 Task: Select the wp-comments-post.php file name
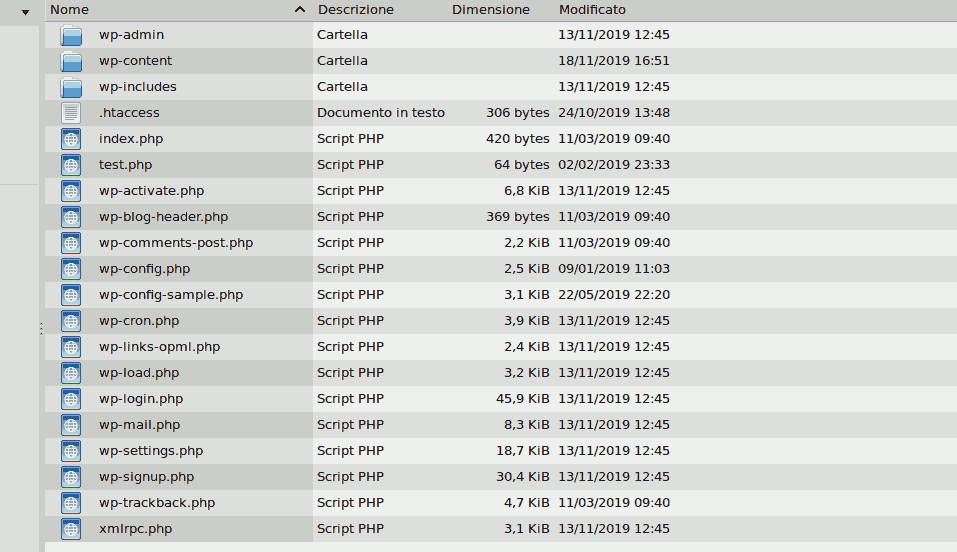pyautogui.click(x=176, y=242)
